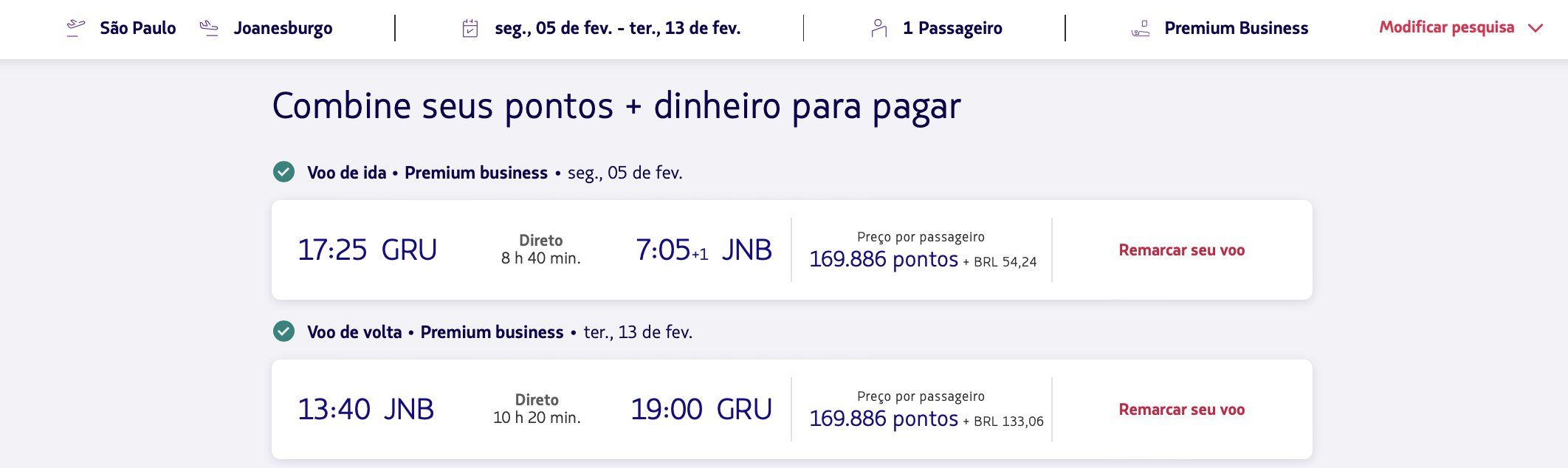Click Remarcar seu voo for return flight
1568x468 pixels.
click(1181, 410)
